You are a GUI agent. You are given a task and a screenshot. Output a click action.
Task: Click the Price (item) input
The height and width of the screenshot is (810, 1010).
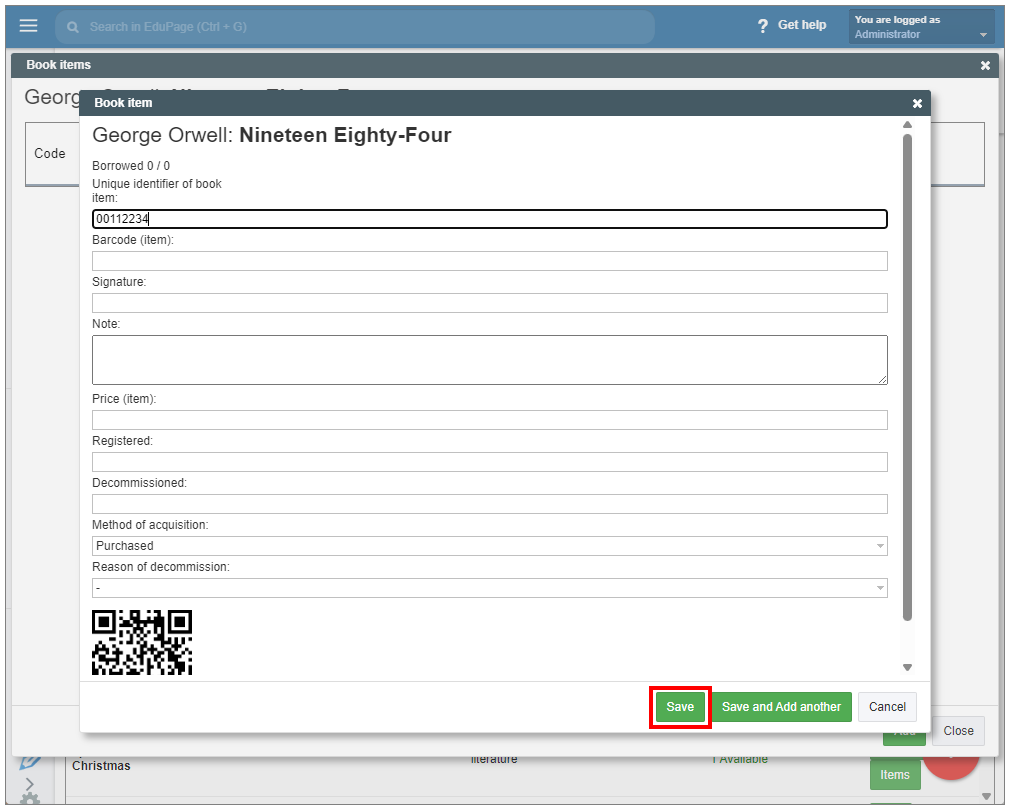[489, 420]
